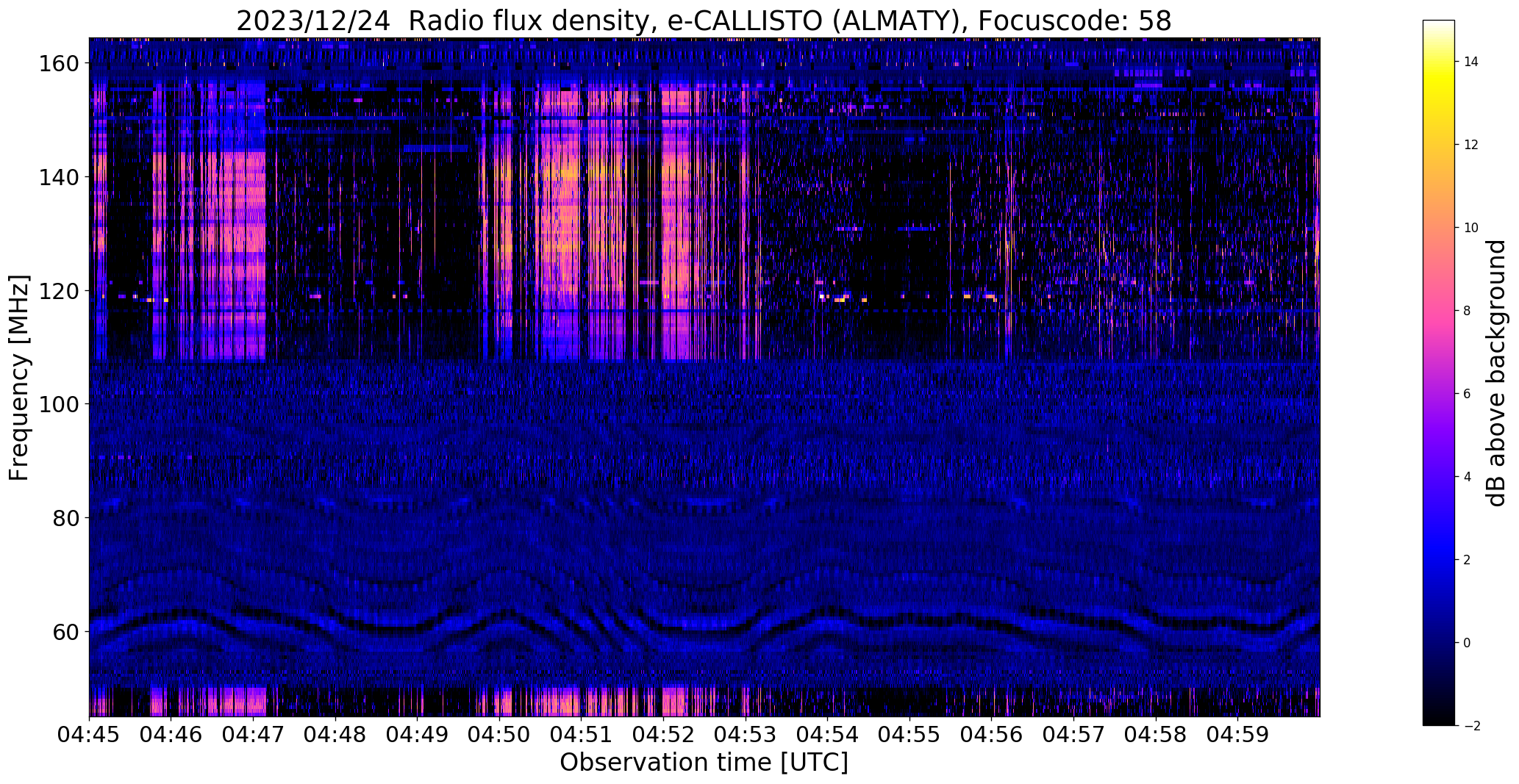This screenshot has width=1519, height=784.
Task: Click the 04:52 time tick label
Action: (x=664, y=734)
